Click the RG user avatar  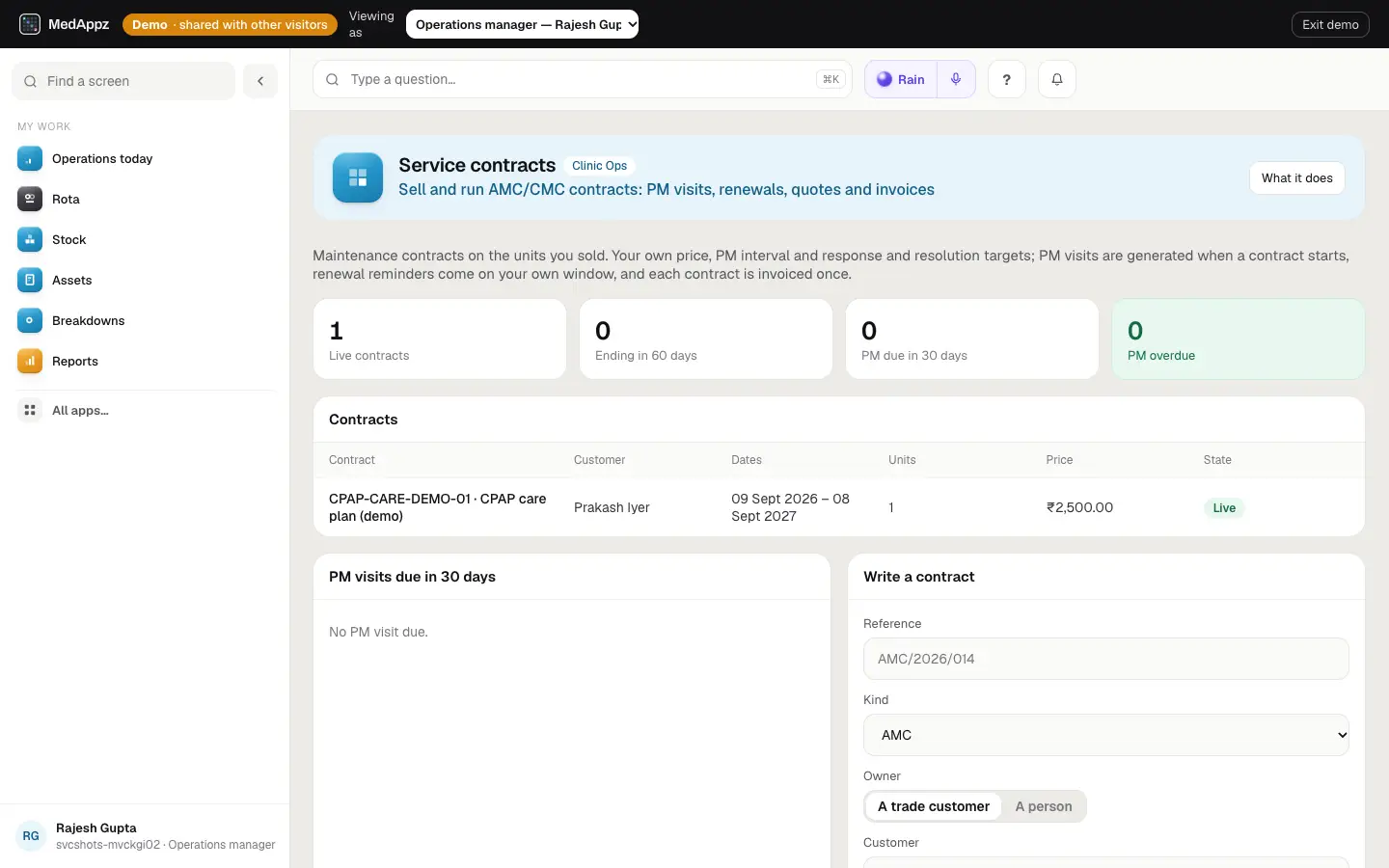click(31, 836)
